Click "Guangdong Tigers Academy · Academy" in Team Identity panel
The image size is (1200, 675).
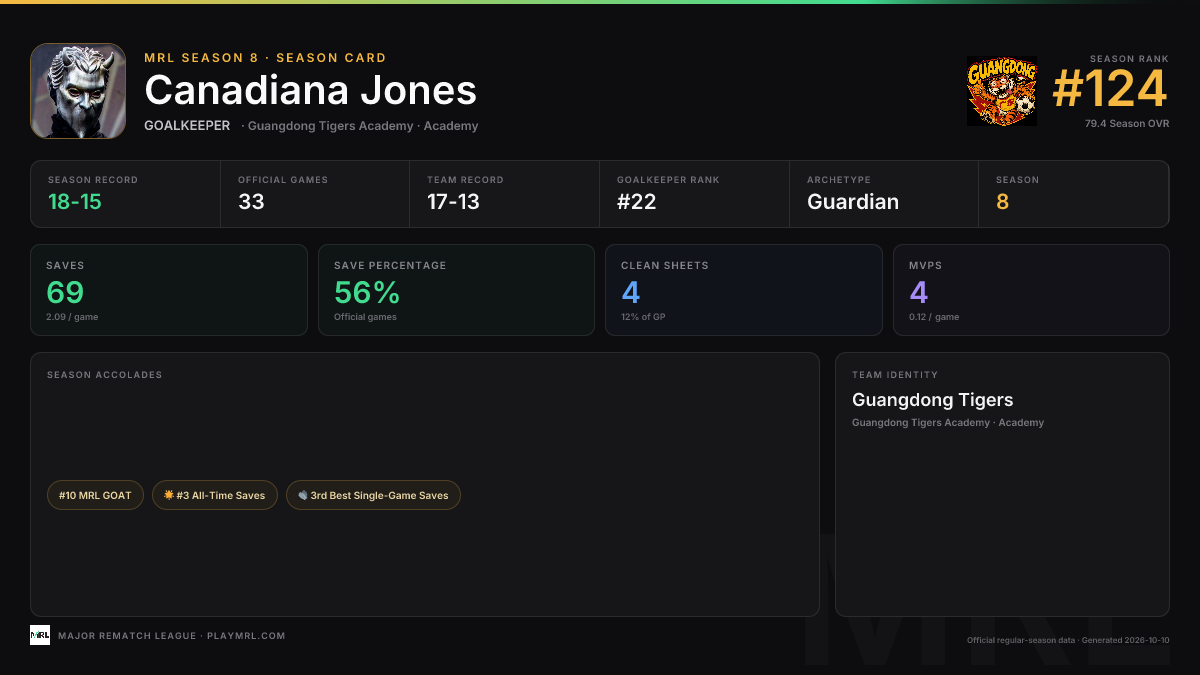click(948, 423)
